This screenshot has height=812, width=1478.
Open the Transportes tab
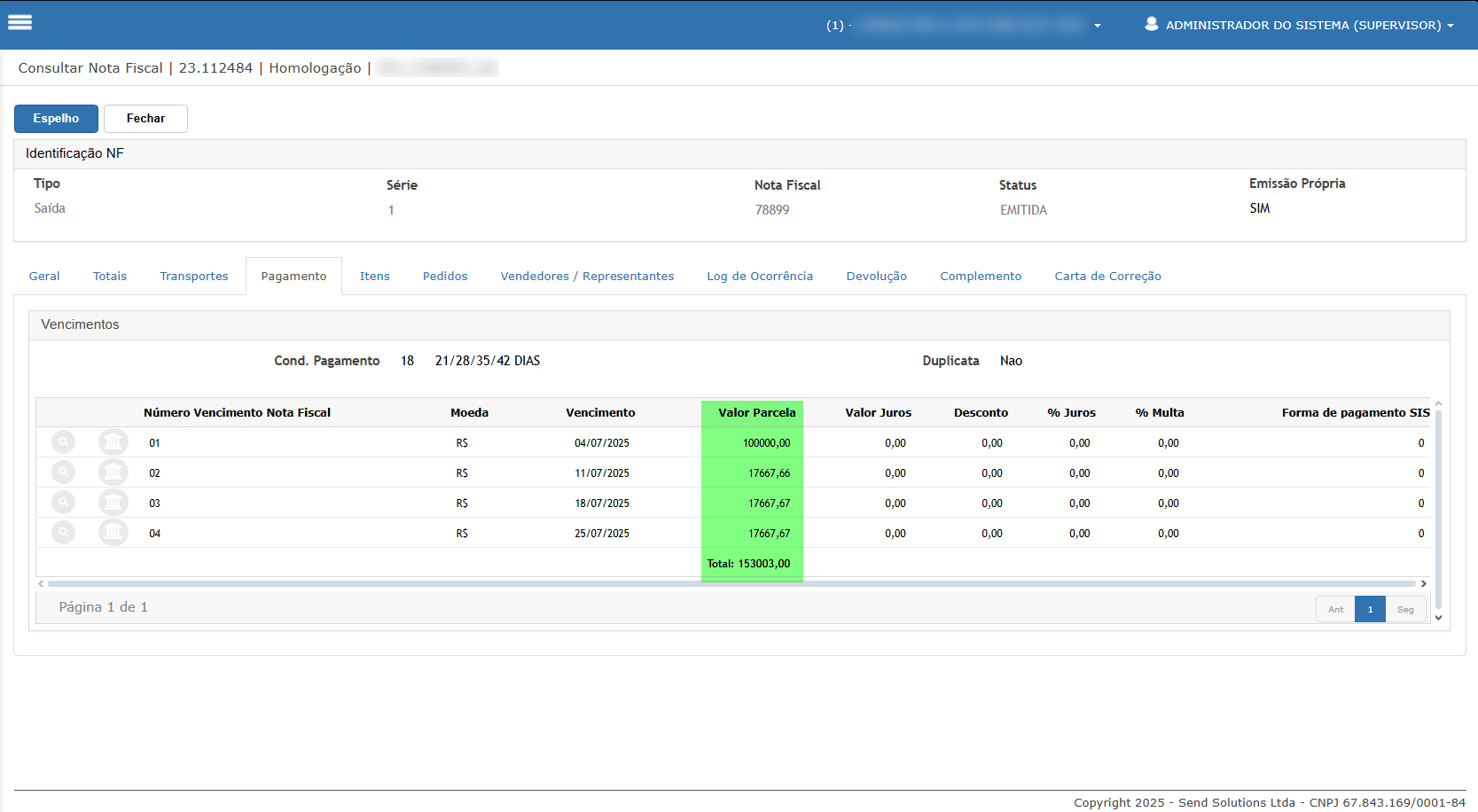194,276
